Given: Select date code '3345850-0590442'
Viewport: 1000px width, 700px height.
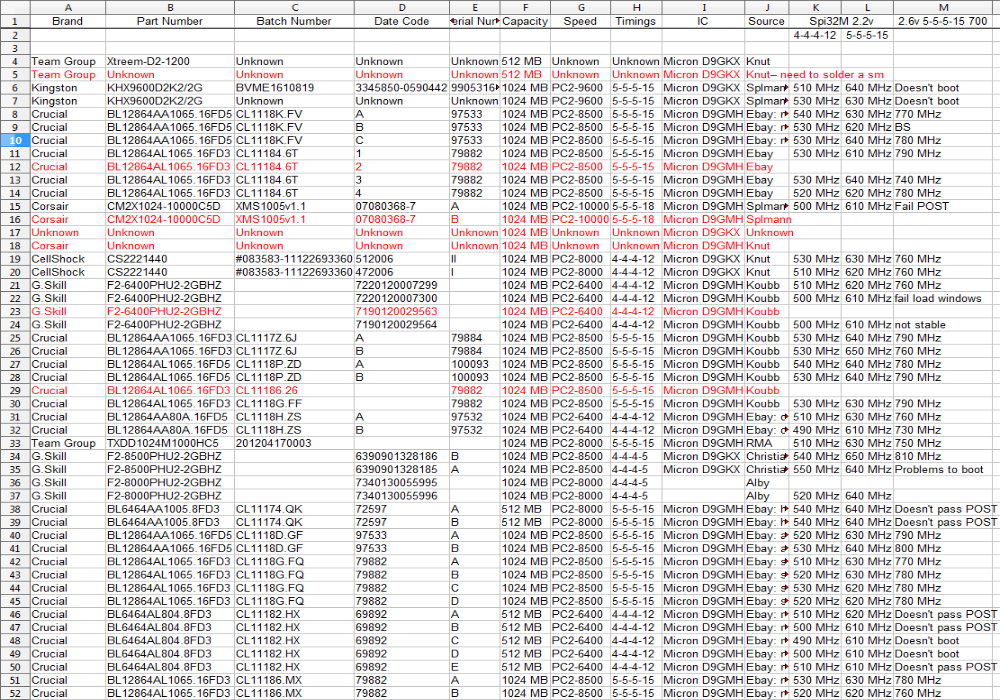Looking at the screenshot, I should [x=402, y=87].
